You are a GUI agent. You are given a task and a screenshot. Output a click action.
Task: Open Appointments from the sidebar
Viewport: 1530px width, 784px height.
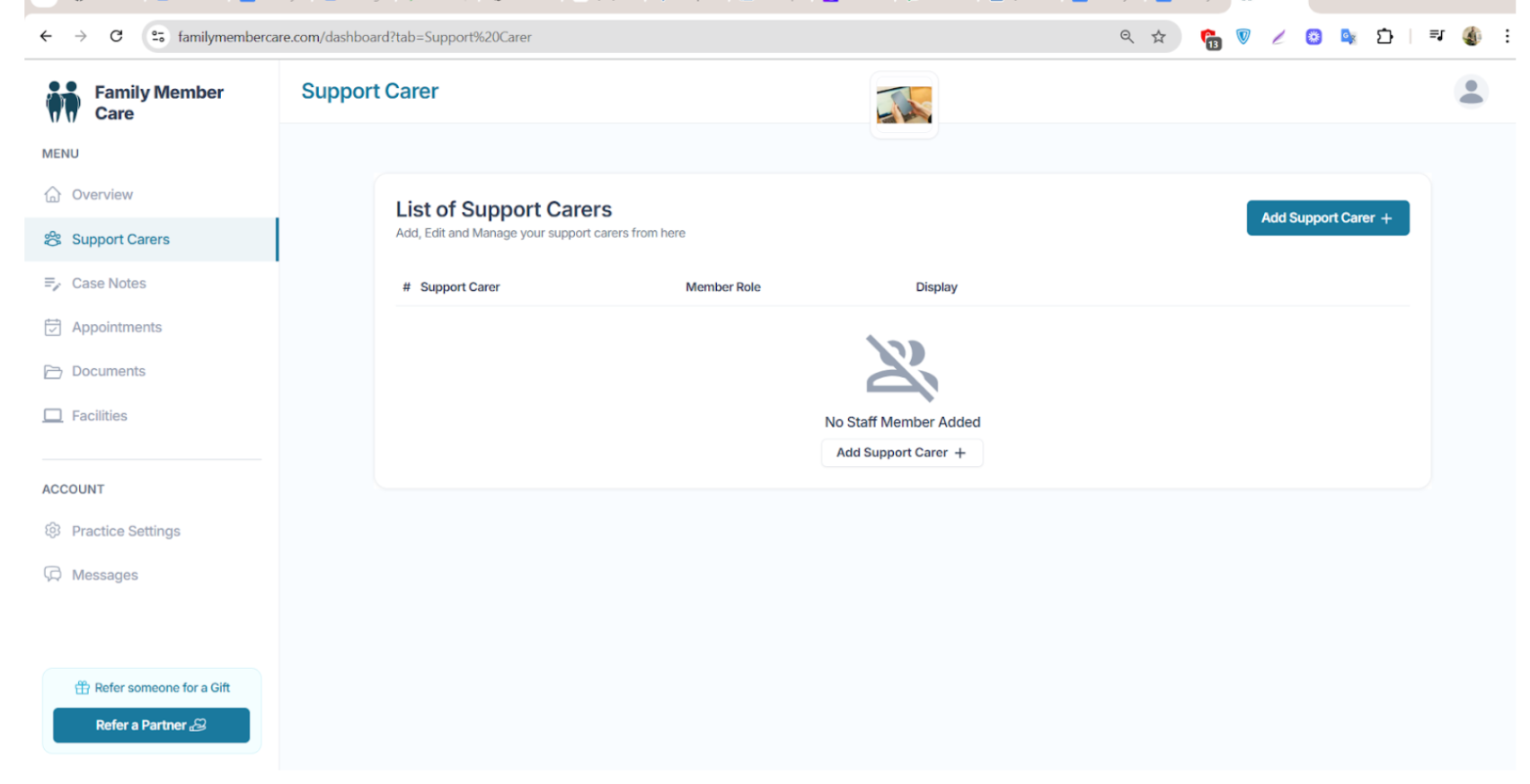tap(117, 328)
